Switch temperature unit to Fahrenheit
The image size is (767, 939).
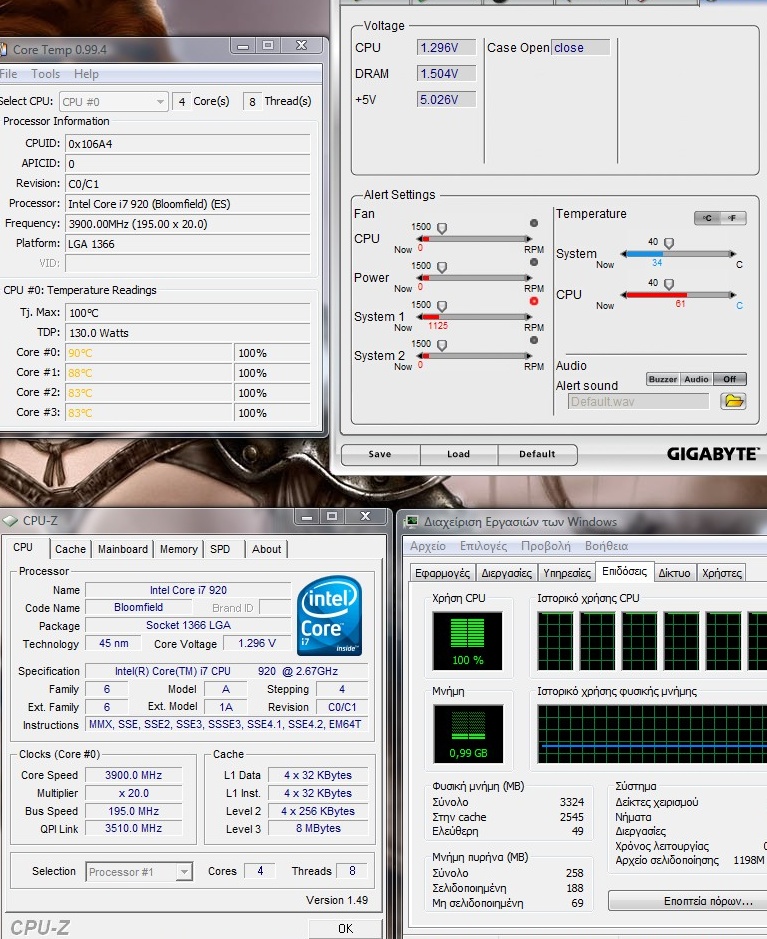pyautogui.click(x=733, y=218)
